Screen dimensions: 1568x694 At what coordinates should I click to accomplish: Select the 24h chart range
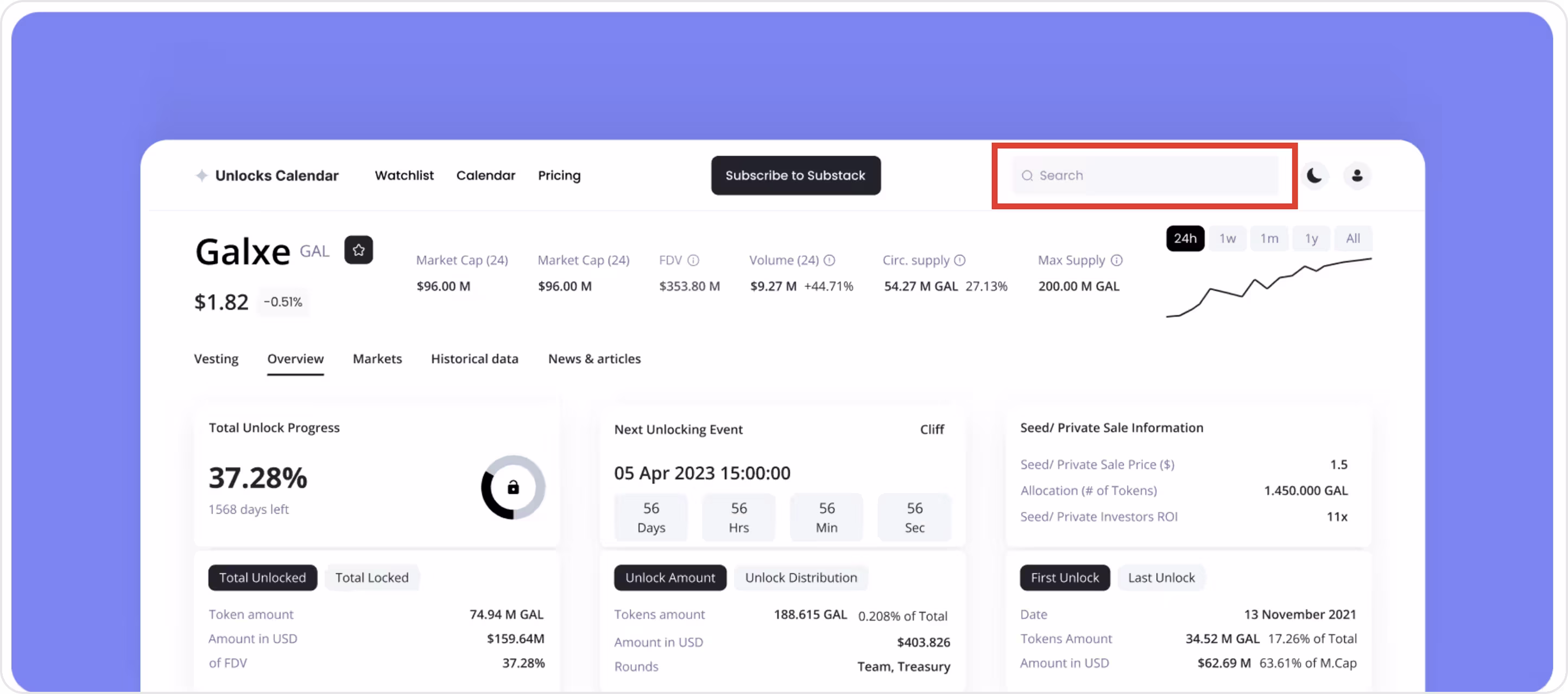(x=1185, y=238)
